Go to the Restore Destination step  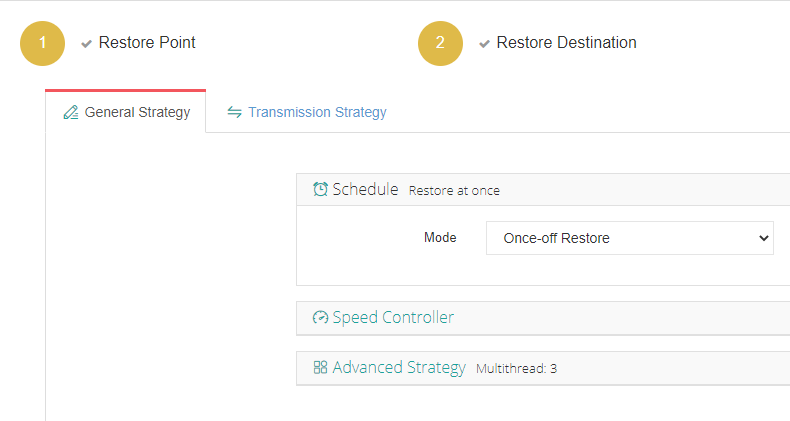(566, 43)
